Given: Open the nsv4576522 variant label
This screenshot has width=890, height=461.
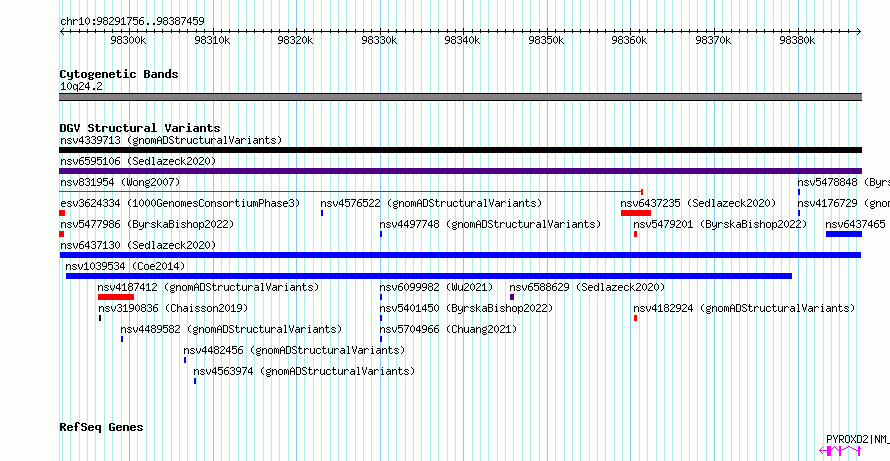Looking at the screenshot, I should [431, 203].
